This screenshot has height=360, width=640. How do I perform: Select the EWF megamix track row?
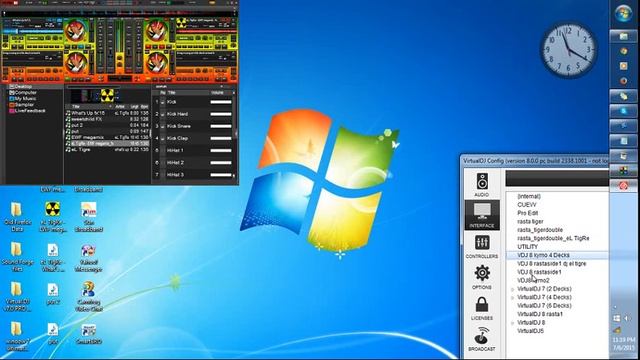click(x=108, y=138)
